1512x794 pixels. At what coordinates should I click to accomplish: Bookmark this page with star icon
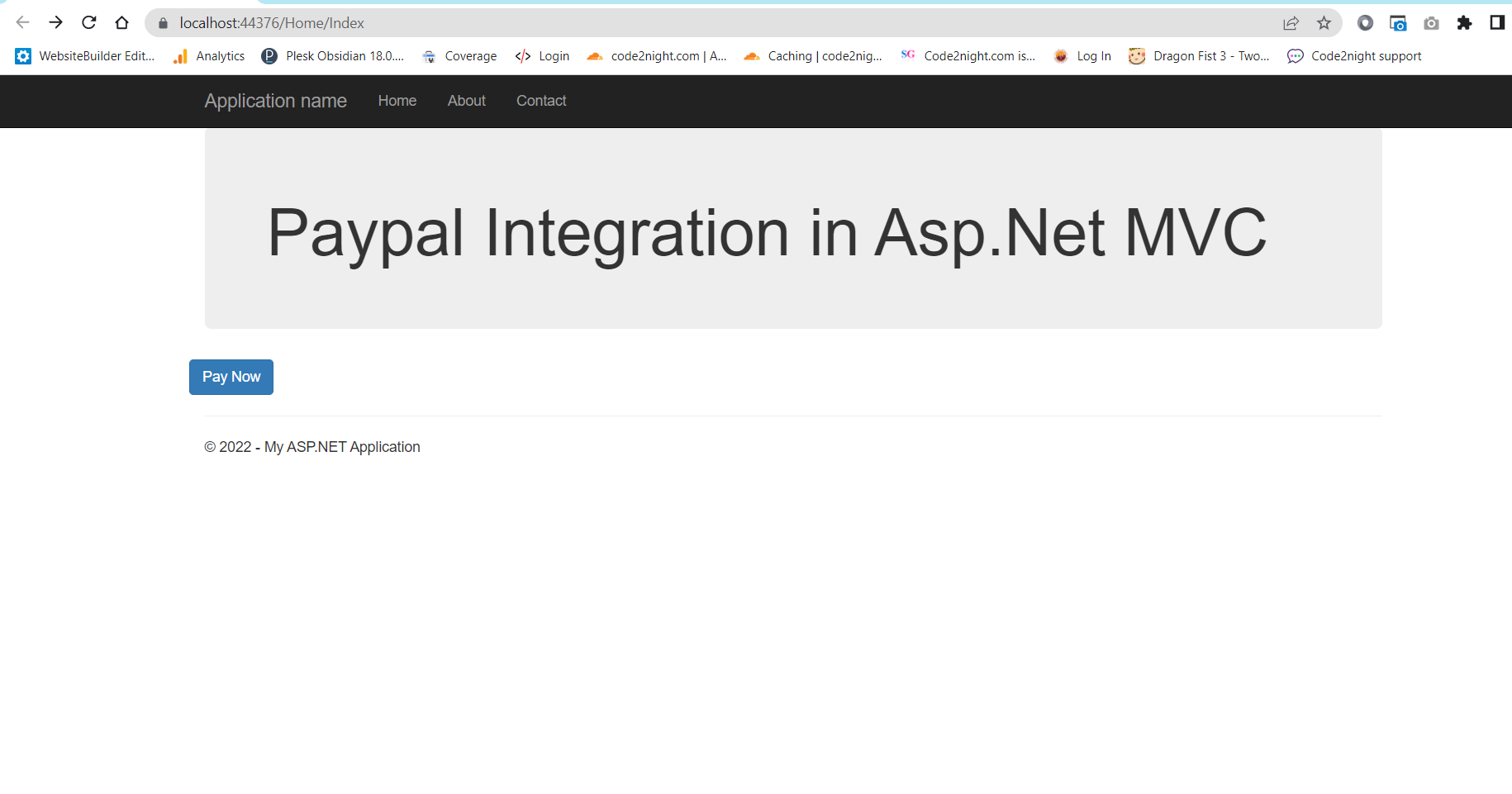(1324, 23)
